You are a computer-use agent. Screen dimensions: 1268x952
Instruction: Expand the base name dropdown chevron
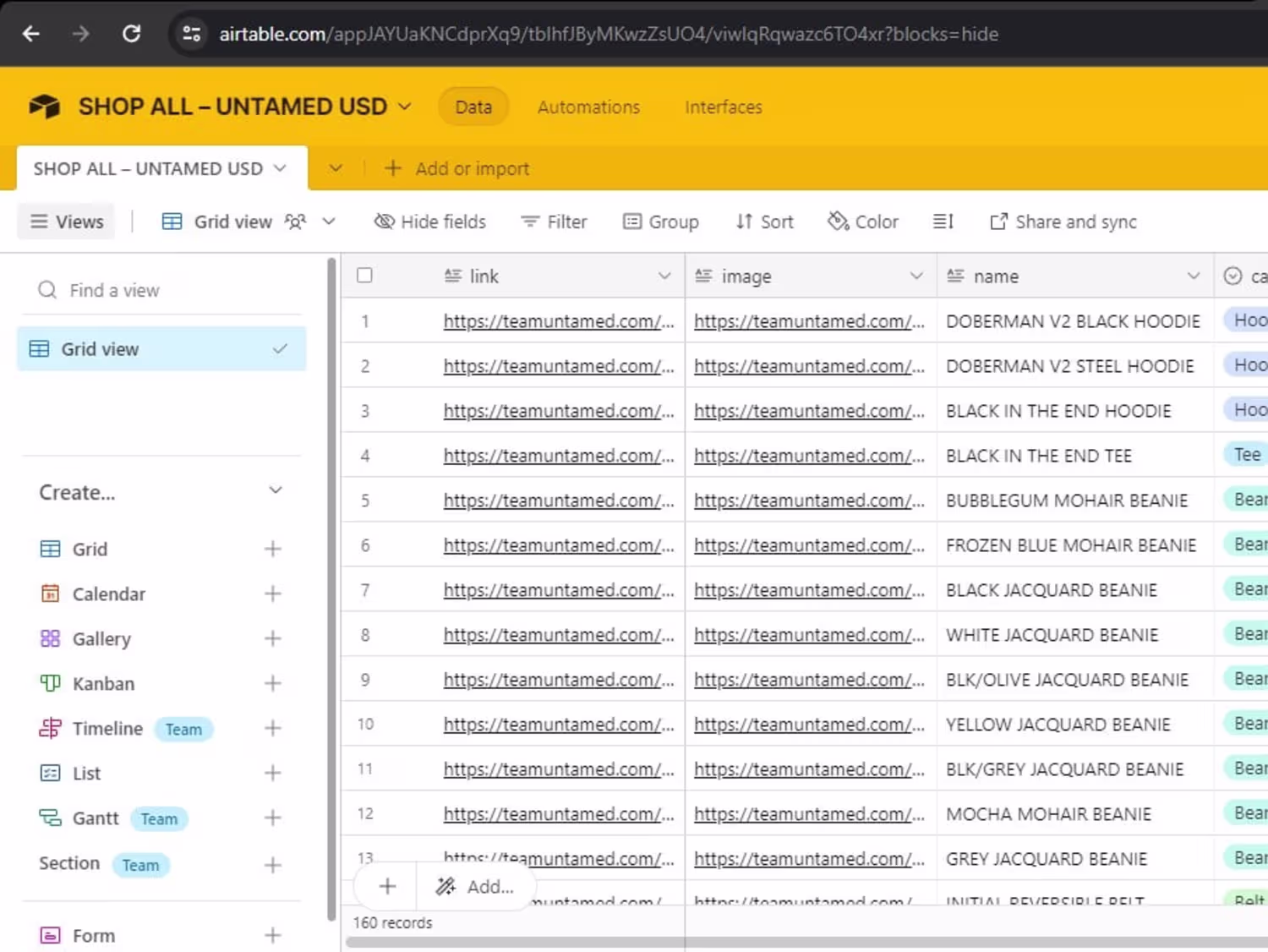(405, 107)
